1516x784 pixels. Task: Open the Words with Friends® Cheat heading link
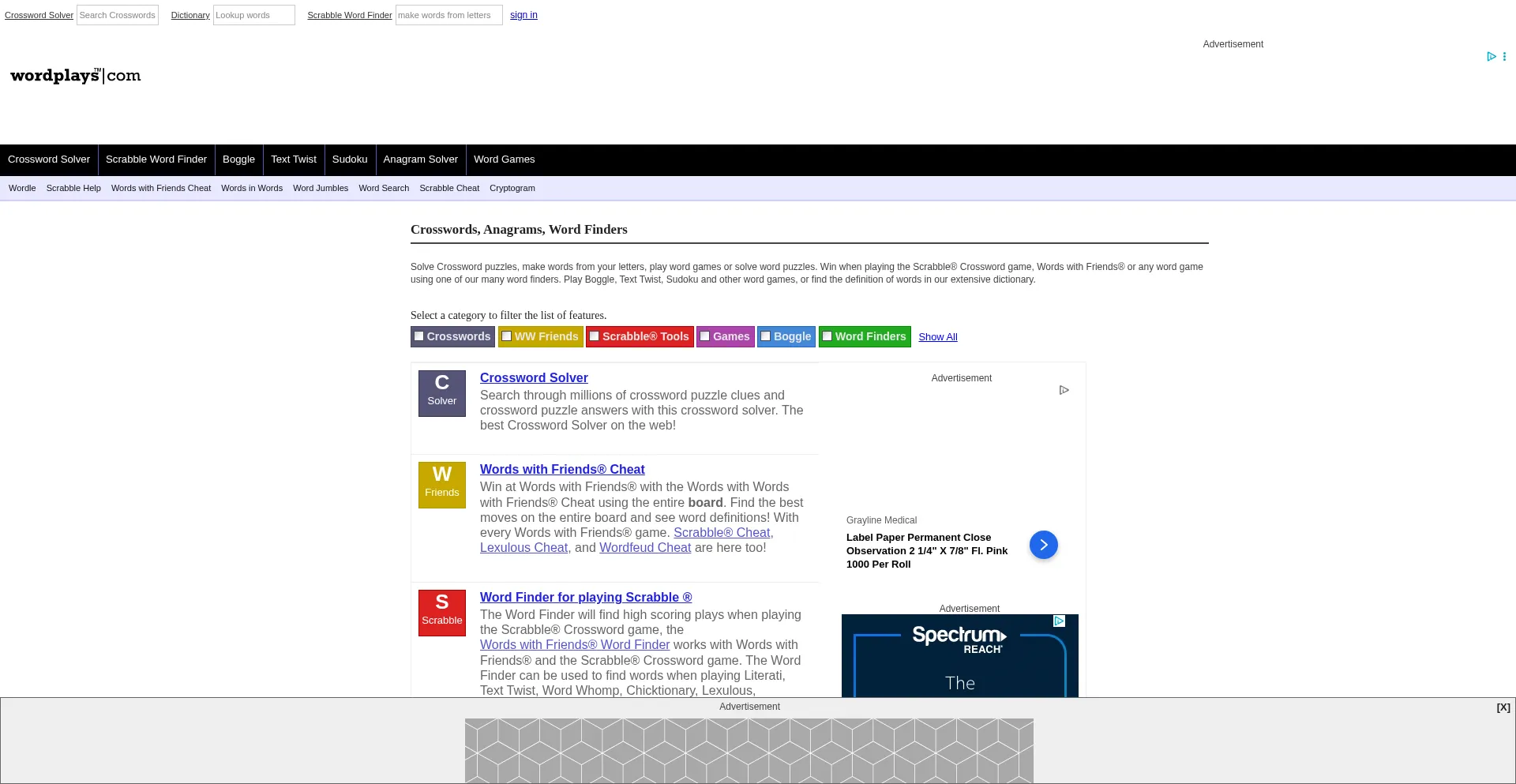[562, 470]
